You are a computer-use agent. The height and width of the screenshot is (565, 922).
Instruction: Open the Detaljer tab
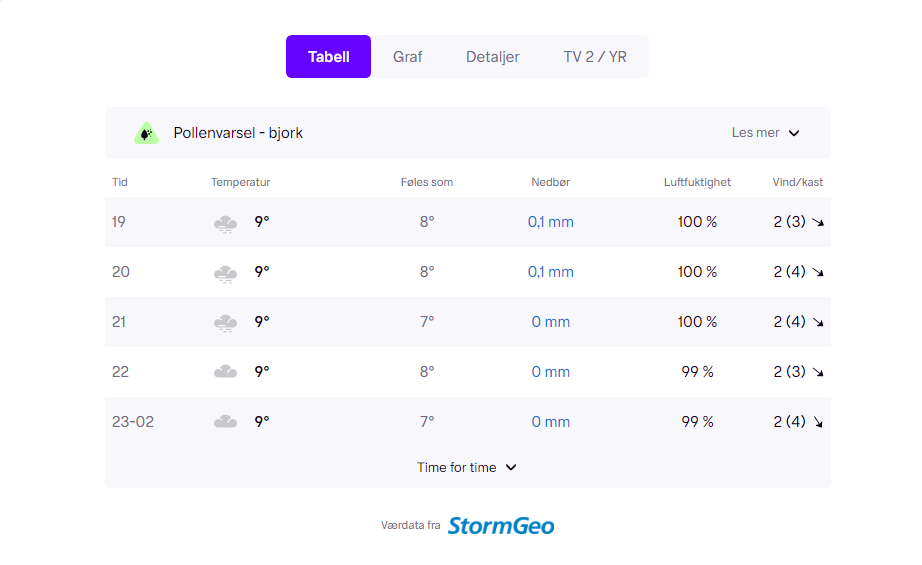pos(493,56)
